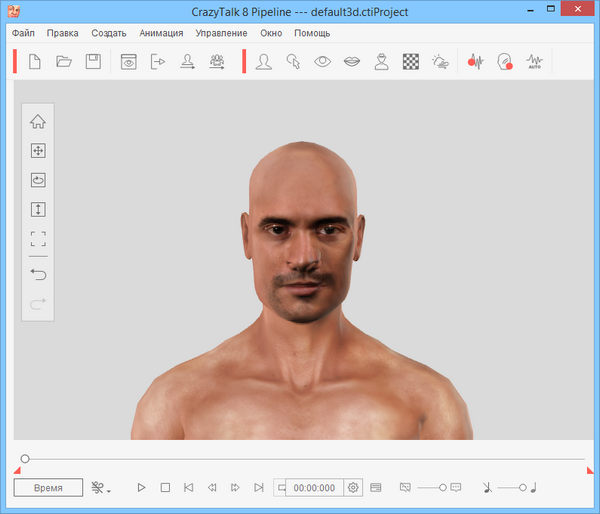Toggle the Время time mode button
Image resolution: width=600 pixels, height=514 pixels.
tap(48, 488)
